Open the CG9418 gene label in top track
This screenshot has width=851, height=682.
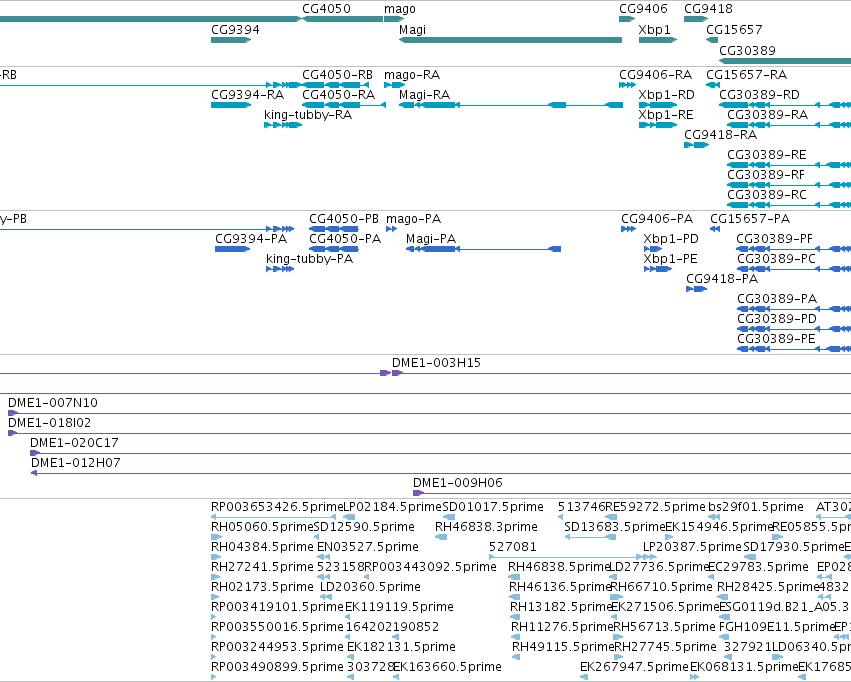(x=708, y=9)
